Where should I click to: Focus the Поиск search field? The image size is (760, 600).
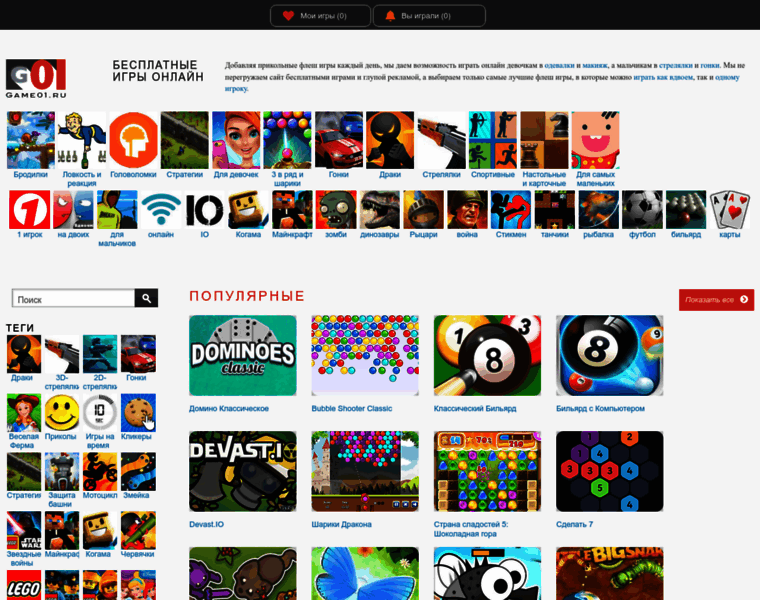(74, 298)
